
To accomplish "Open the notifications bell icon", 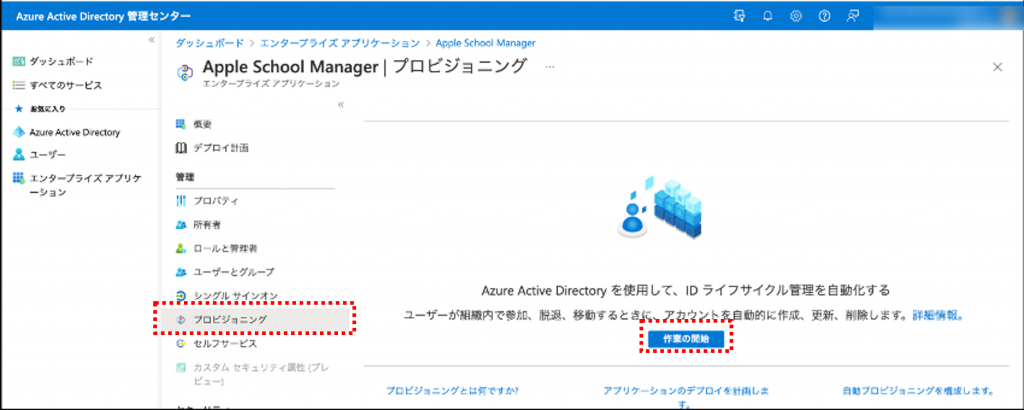I will click(767, 16).
